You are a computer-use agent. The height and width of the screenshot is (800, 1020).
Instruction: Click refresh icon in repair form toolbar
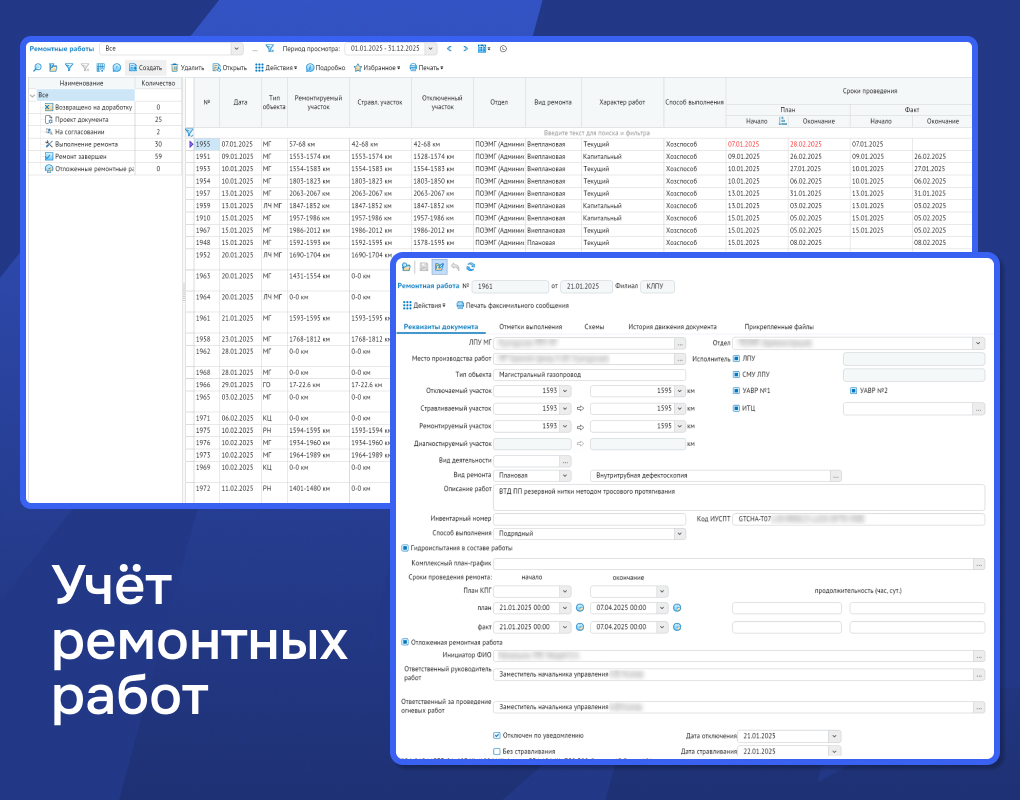[x=471, y=267]
